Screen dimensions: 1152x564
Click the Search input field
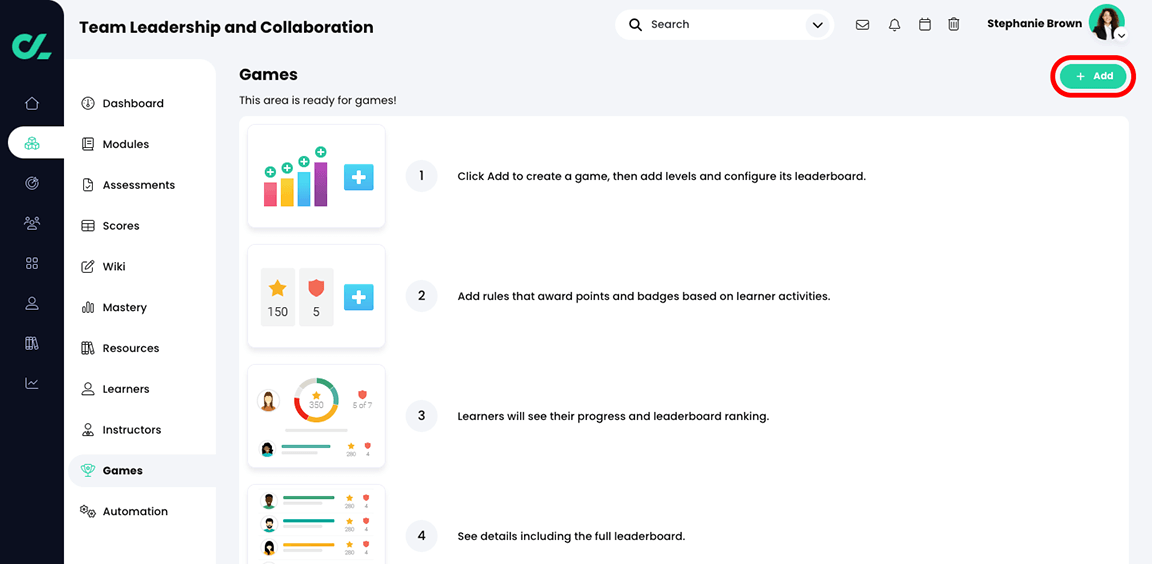coord(720,25)
